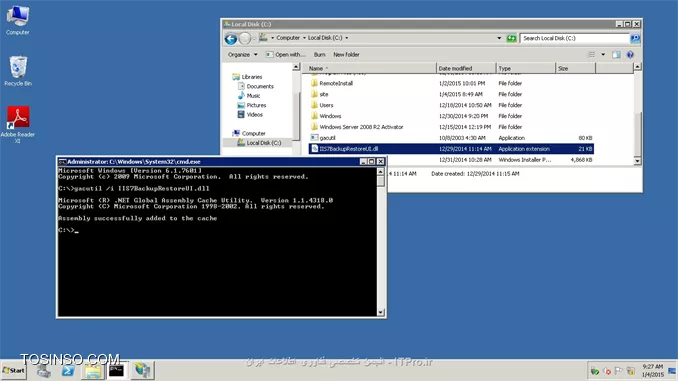Click the network tray icon

click(630, 371)
